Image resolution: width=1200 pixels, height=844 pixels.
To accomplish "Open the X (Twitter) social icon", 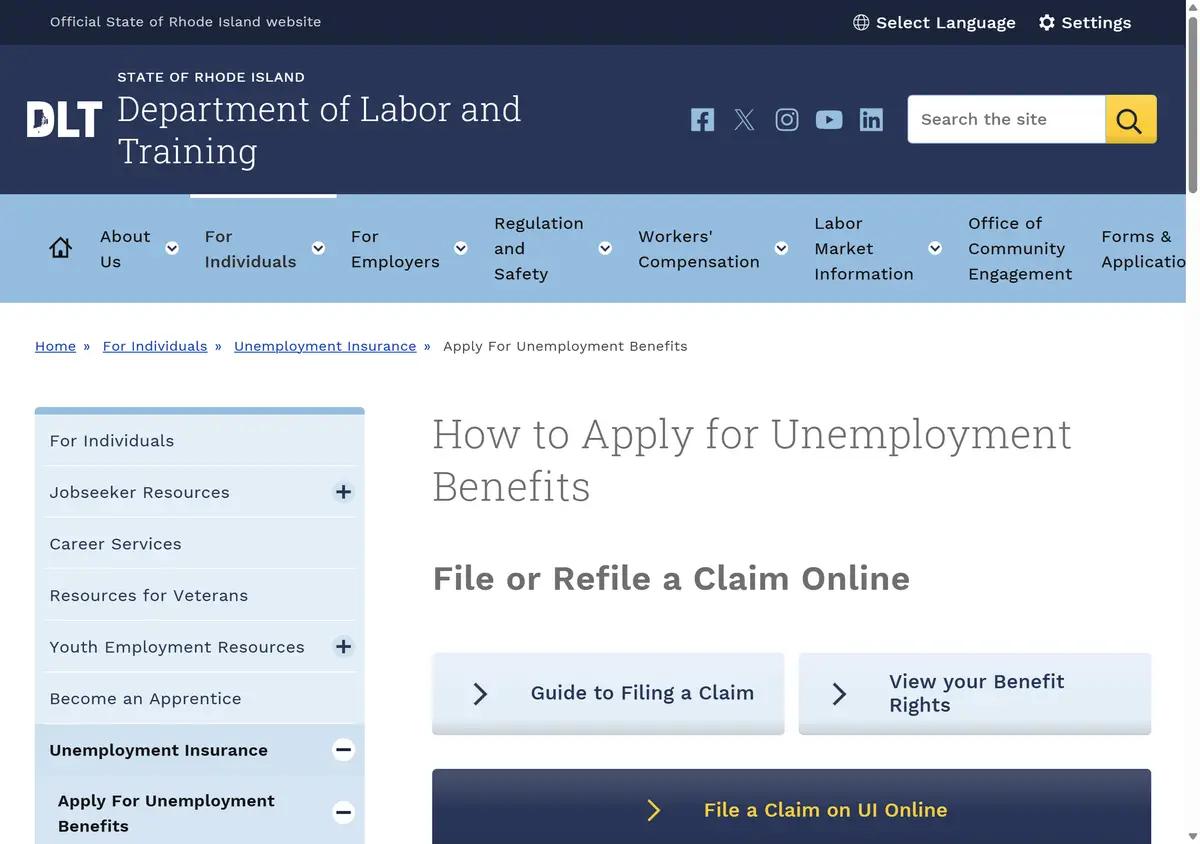I will pos(744,120).
